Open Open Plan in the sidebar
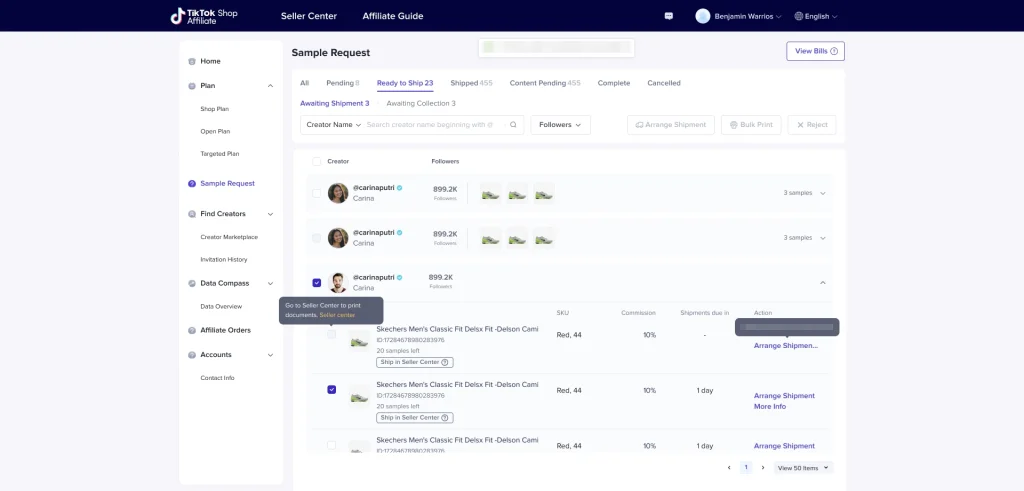 215,131
